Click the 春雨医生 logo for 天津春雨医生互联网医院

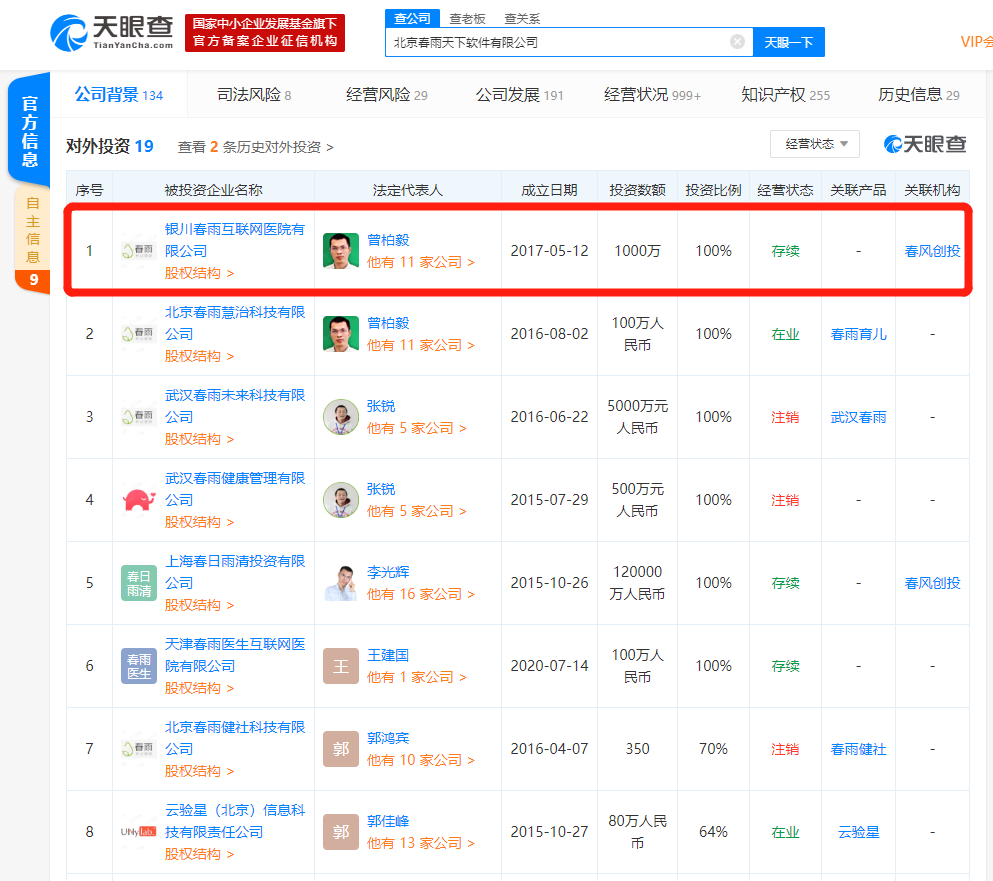(x=138, y=665)
